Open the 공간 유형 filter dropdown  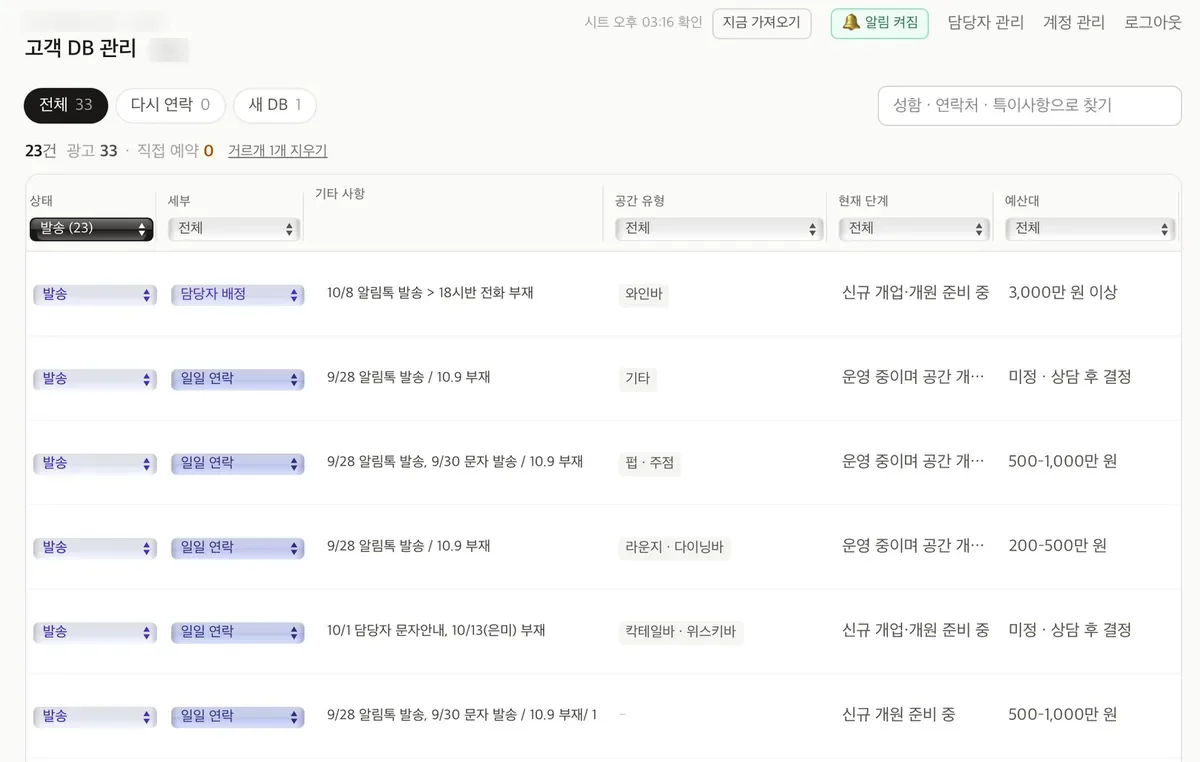(x=719, y=229)
